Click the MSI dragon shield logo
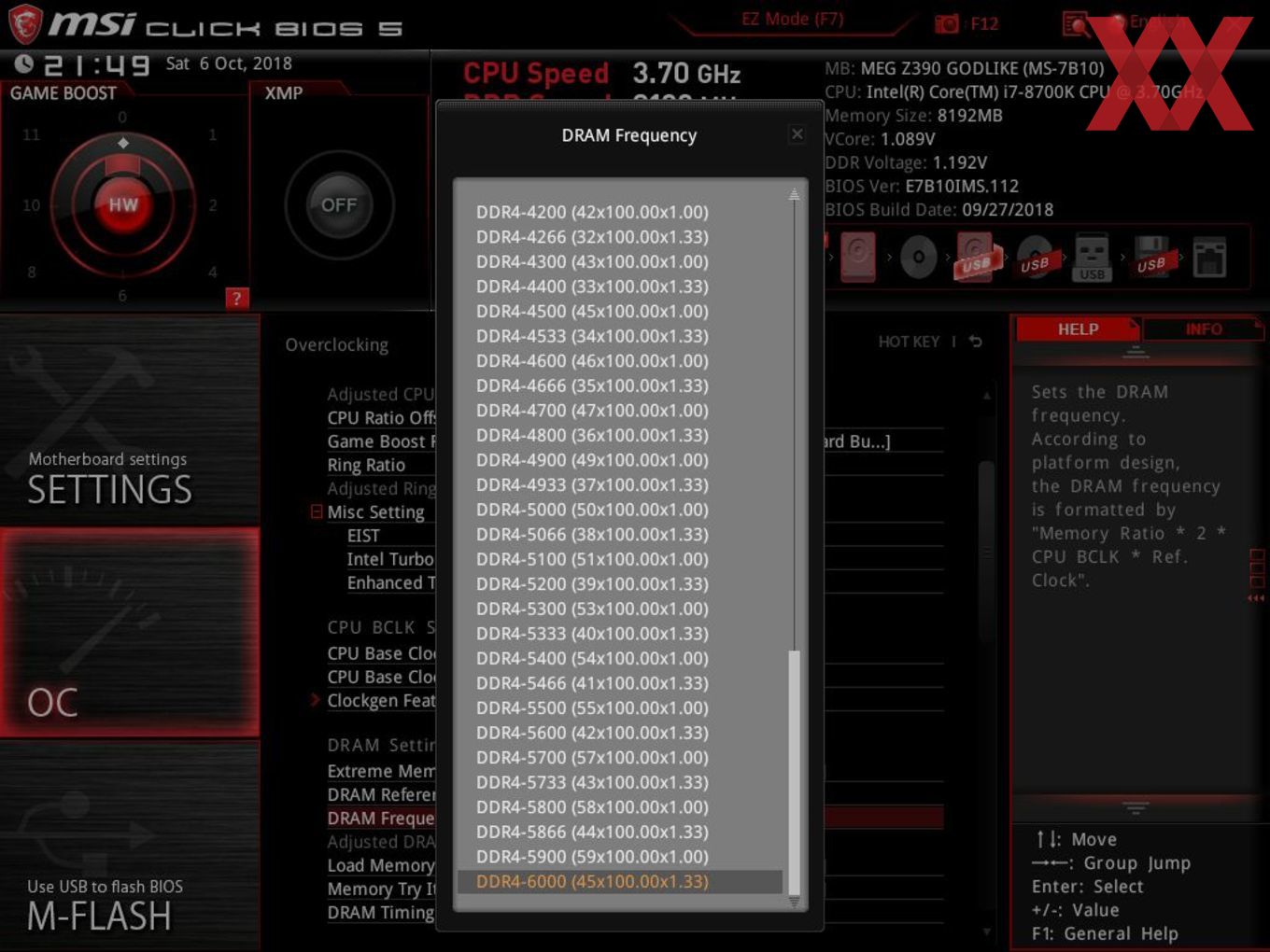Image resolution: width=1270 pixels, height=952 pixels. pyautogui.click(x=24, y=24)
